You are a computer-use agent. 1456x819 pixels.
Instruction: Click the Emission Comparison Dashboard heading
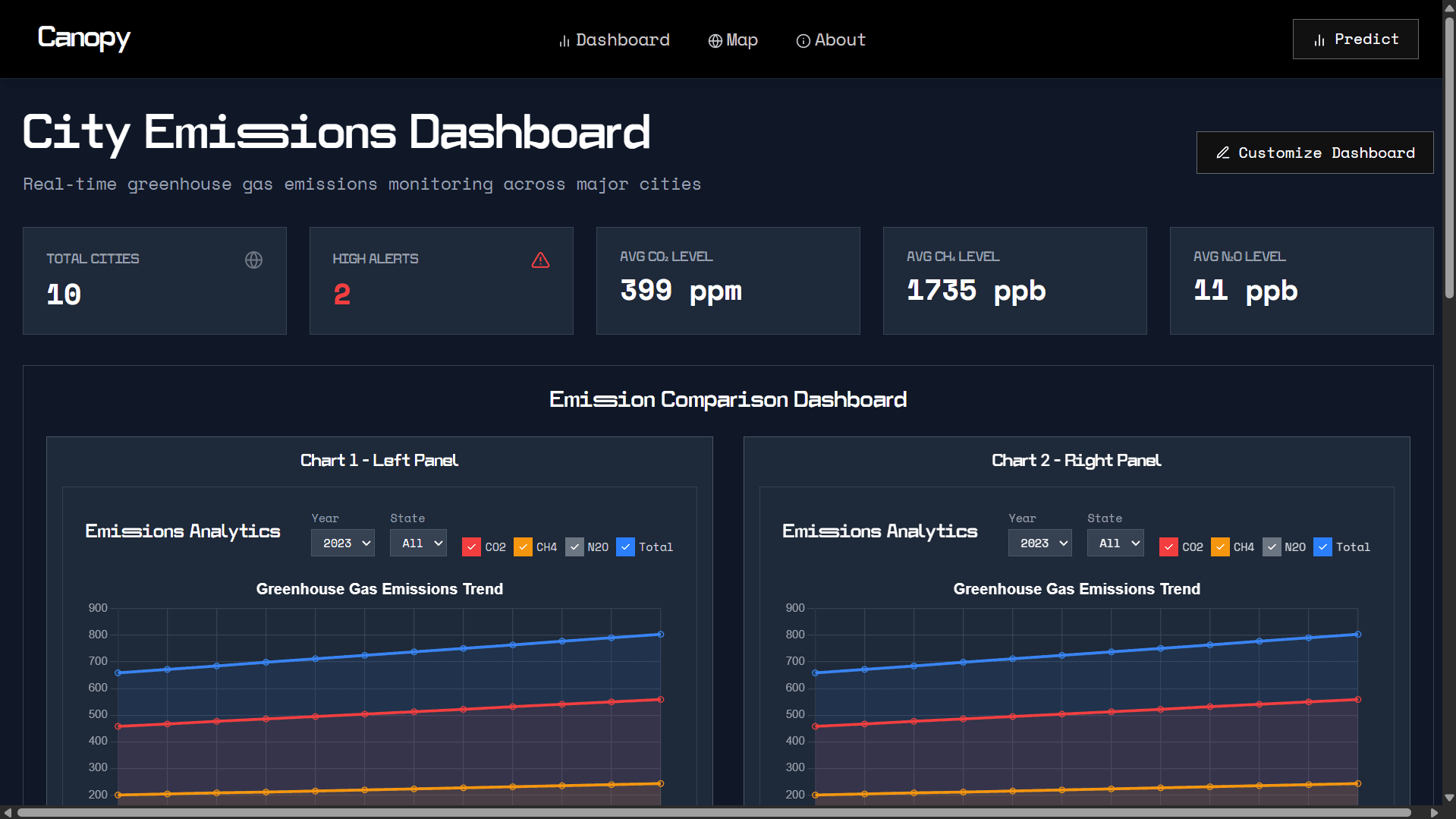pyautogui.click(x=728, y=399)
